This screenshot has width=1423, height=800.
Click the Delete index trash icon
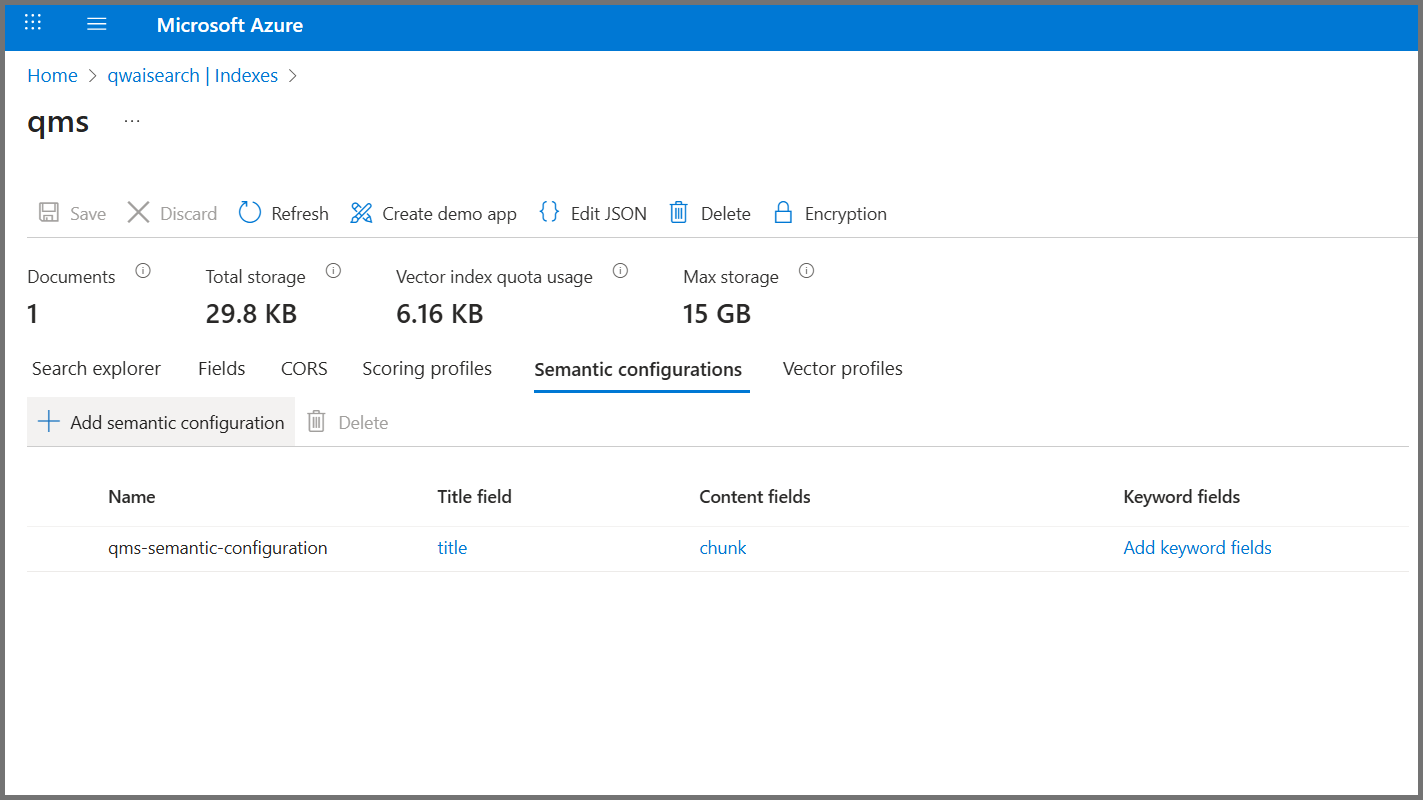coord(679,212)
